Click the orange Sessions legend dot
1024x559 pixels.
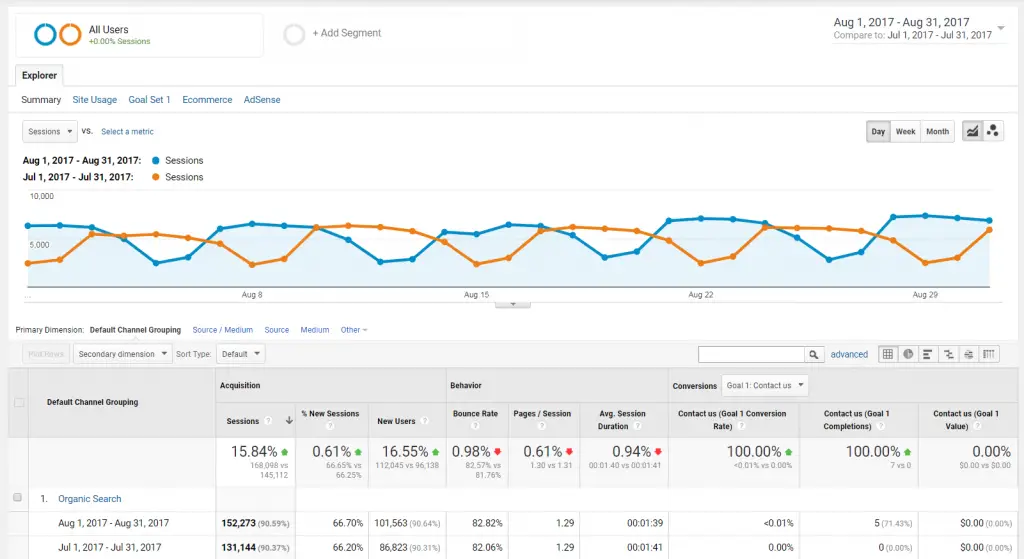click(x=155, y=176)
